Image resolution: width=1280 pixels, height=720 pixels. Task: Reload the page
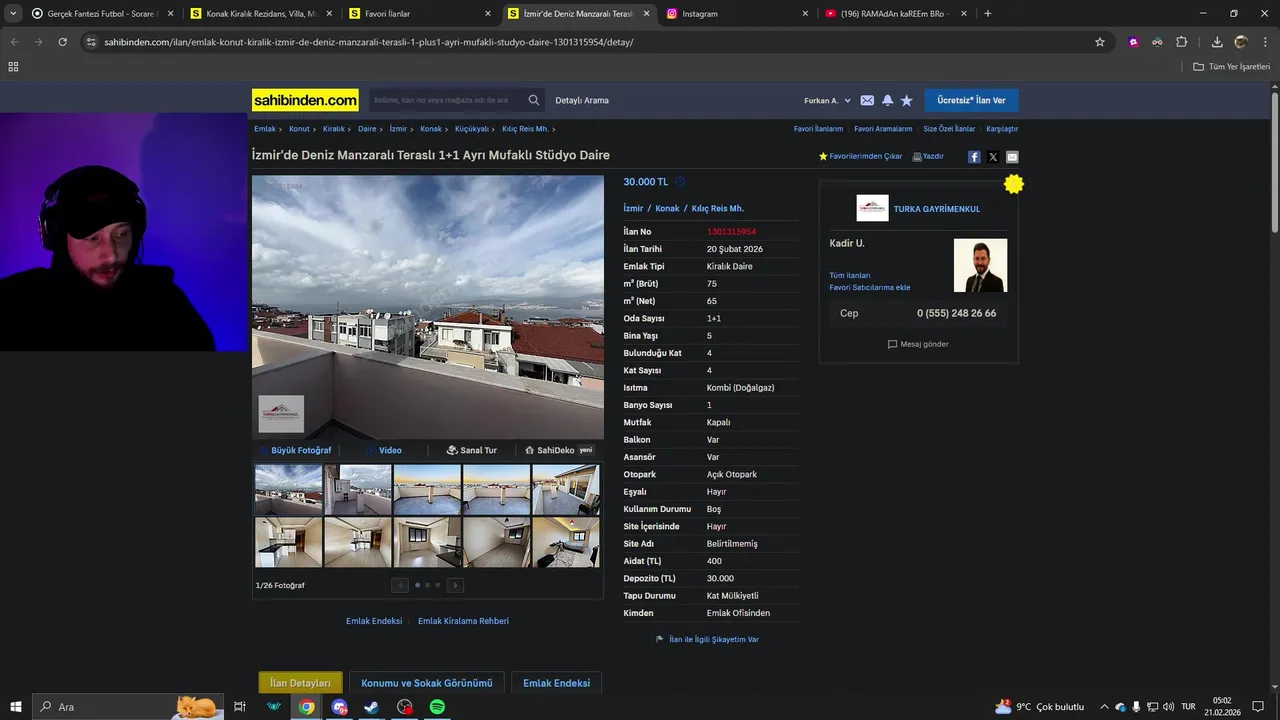62,42
